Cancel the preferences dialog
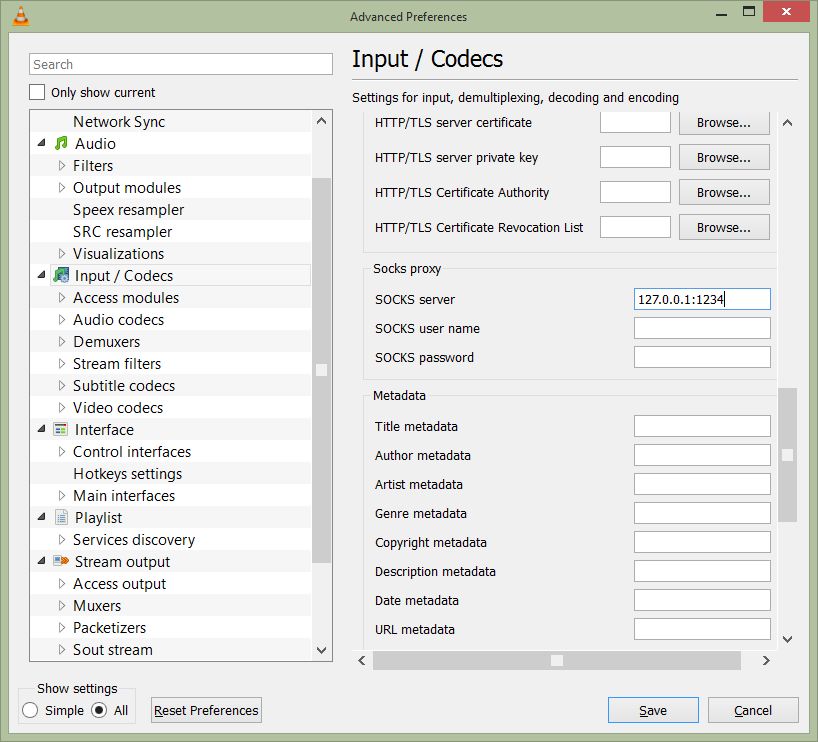Image resolution: width=818 pixels, height=742 pixels. pos(753,710)
